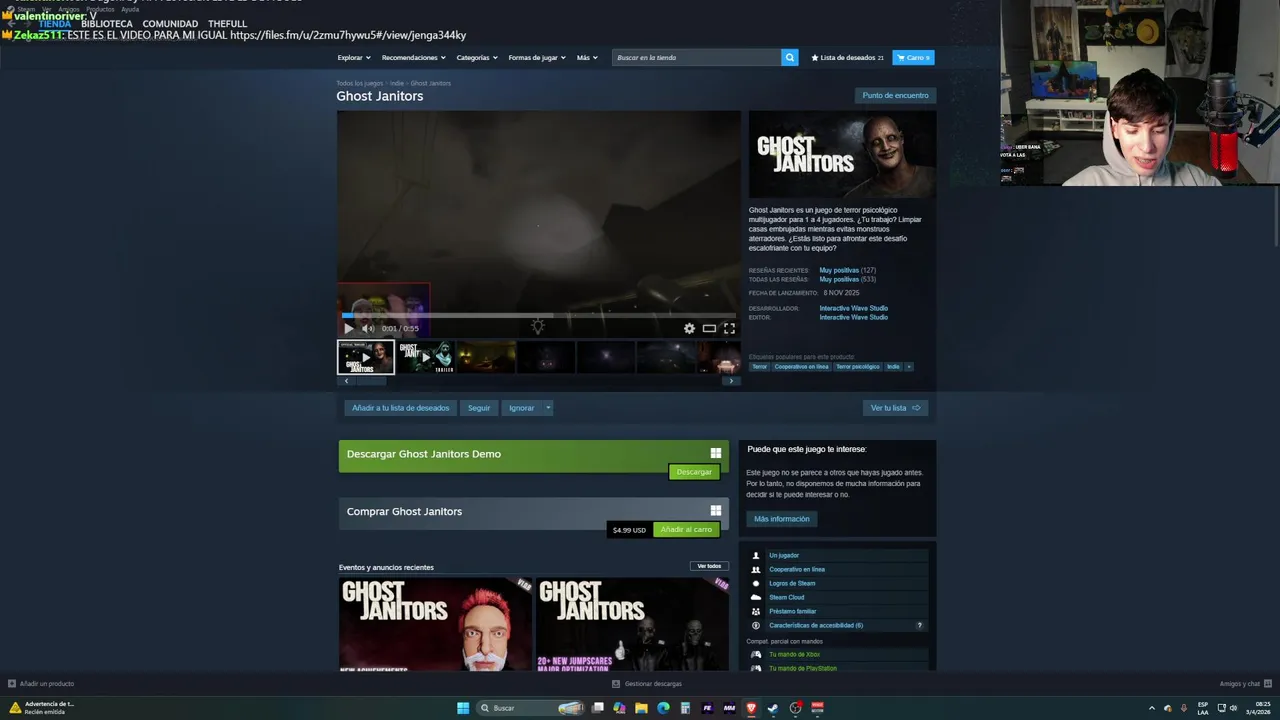
Task: Type in the 'Buscar en la tienda' field
Action: click(x=697, y=58)
